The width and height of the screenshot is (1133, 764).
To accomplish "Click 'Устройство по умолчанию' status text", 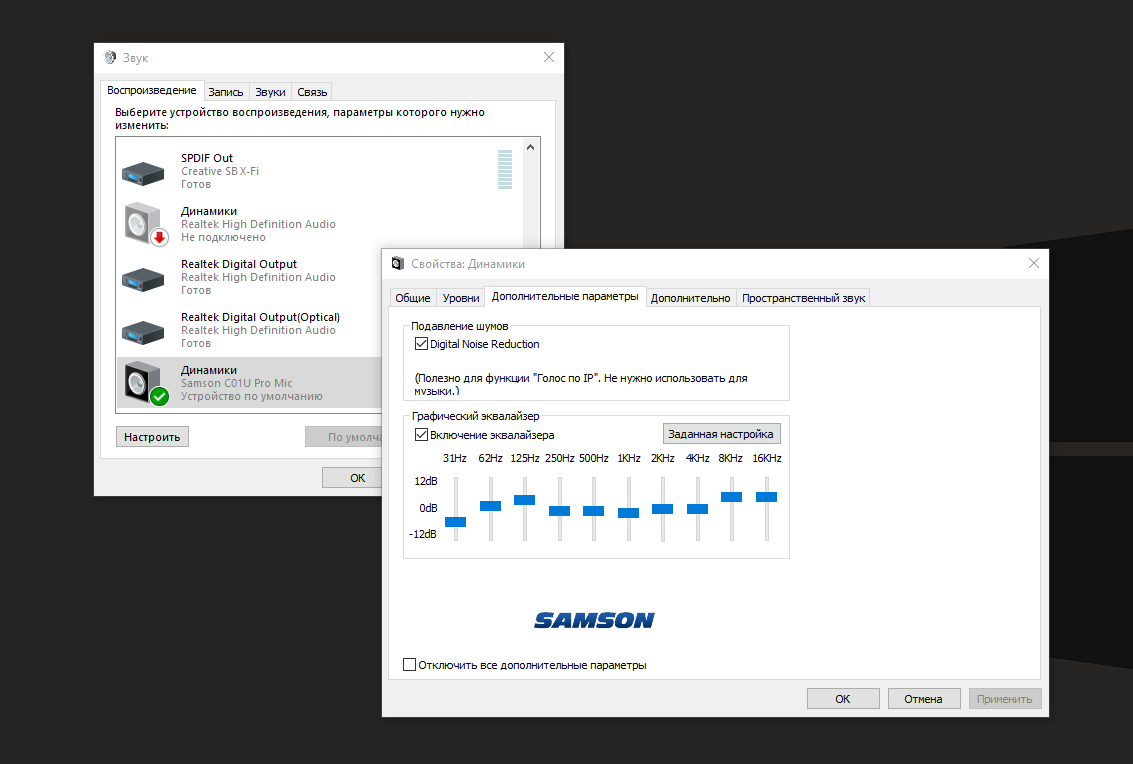I will coord(251,396).
